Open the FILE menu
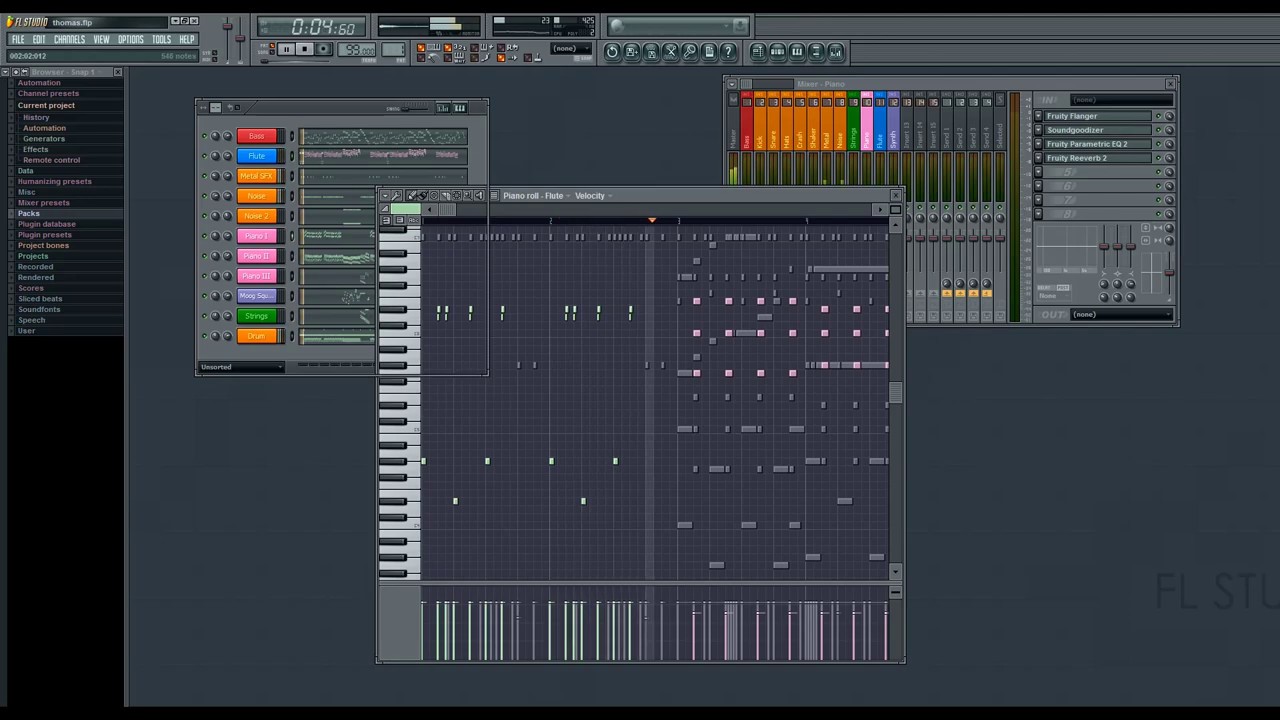 click(x=18, y=40)
